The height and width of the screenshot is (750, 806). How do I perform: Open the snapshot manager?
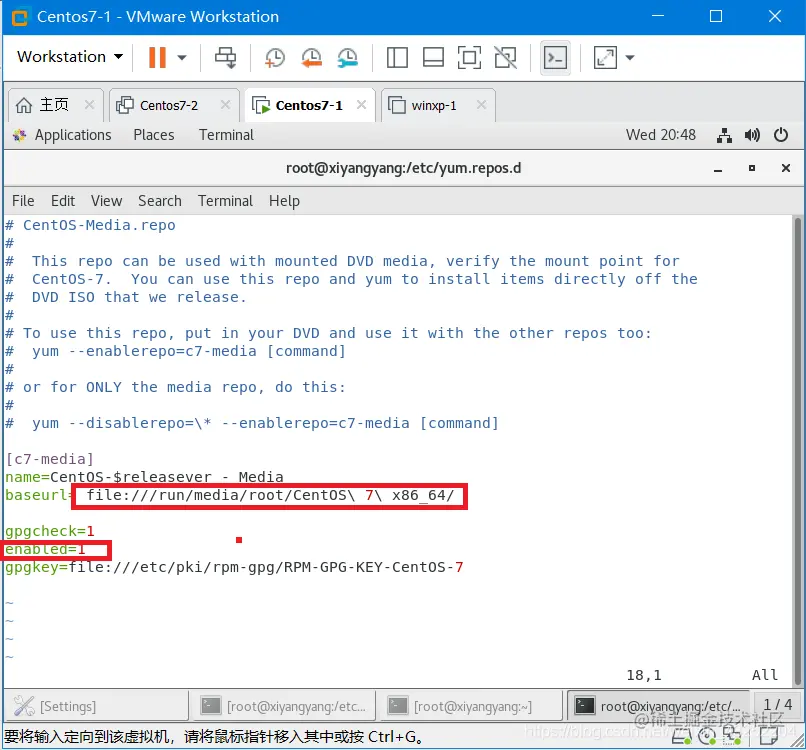347,58
